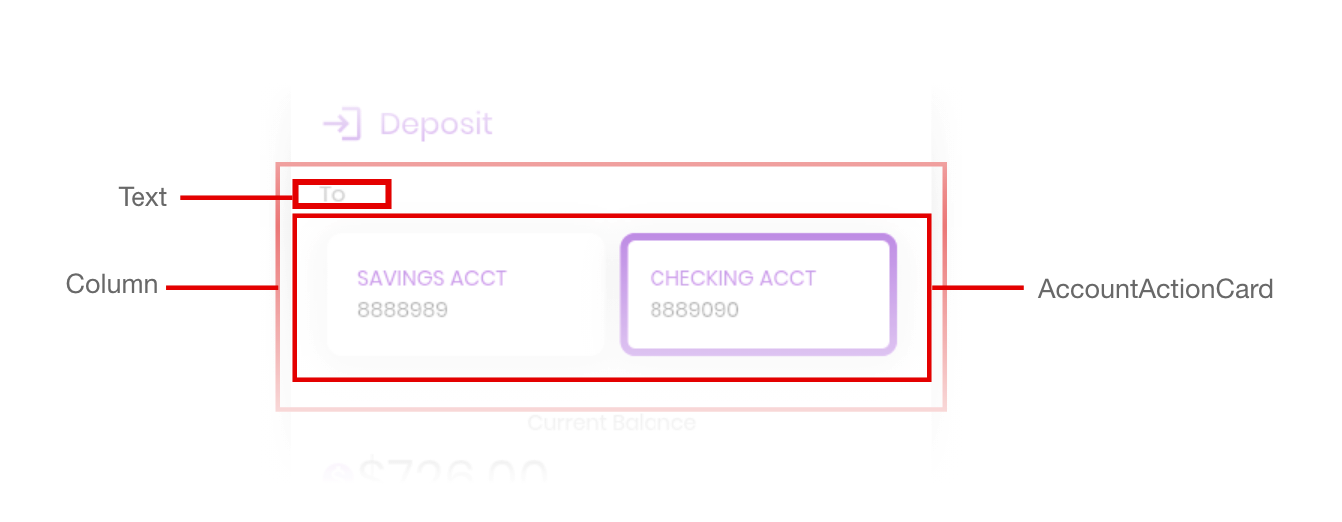Image resolution: width=1342 pixels, height=522 pixels.
Task: Click the "To" label above the cards
Action: (332, 194)
